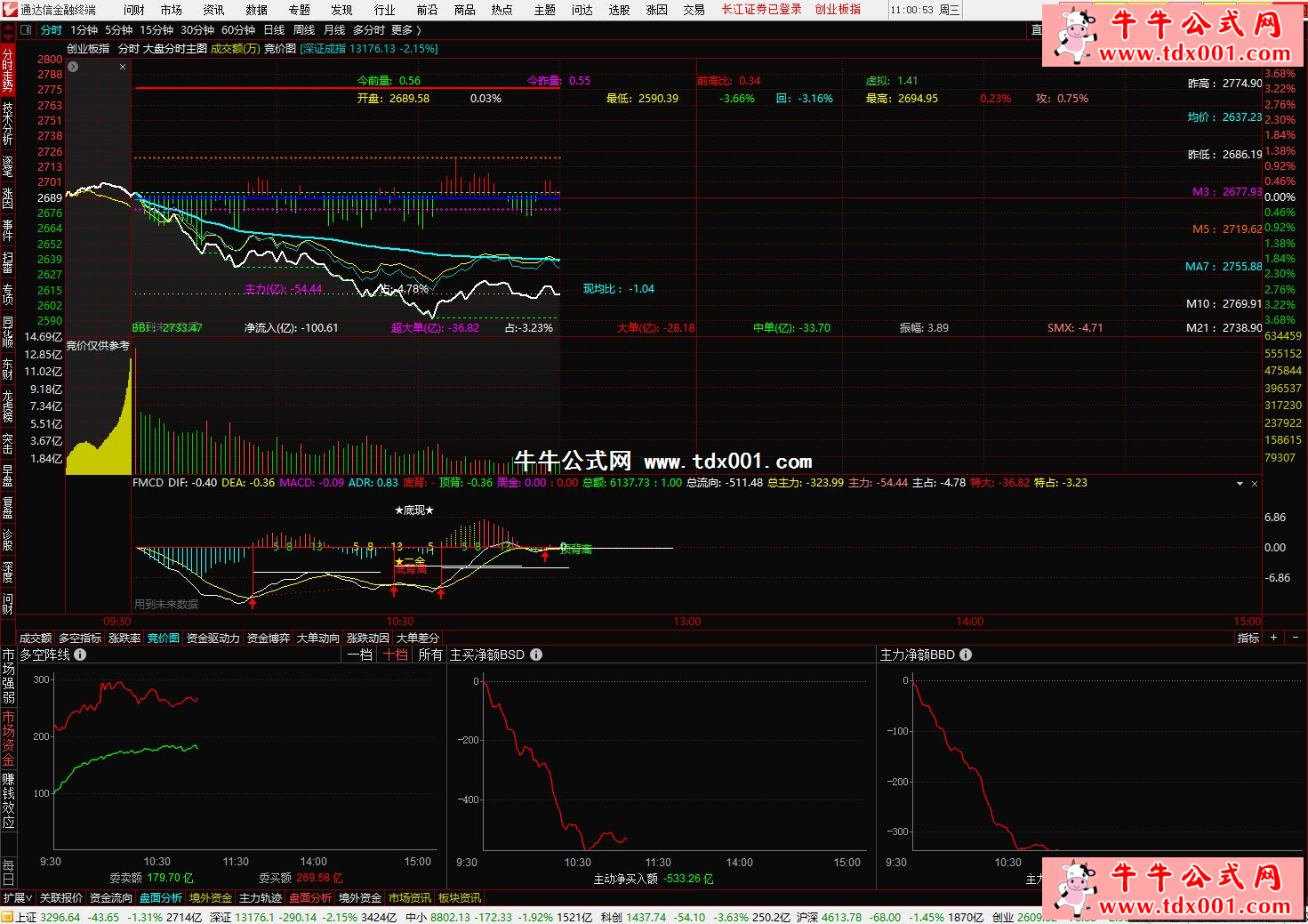Open the 扩展 dropdown in the bottom bar
Screen dimensions: 1308x924
(18, 898)
